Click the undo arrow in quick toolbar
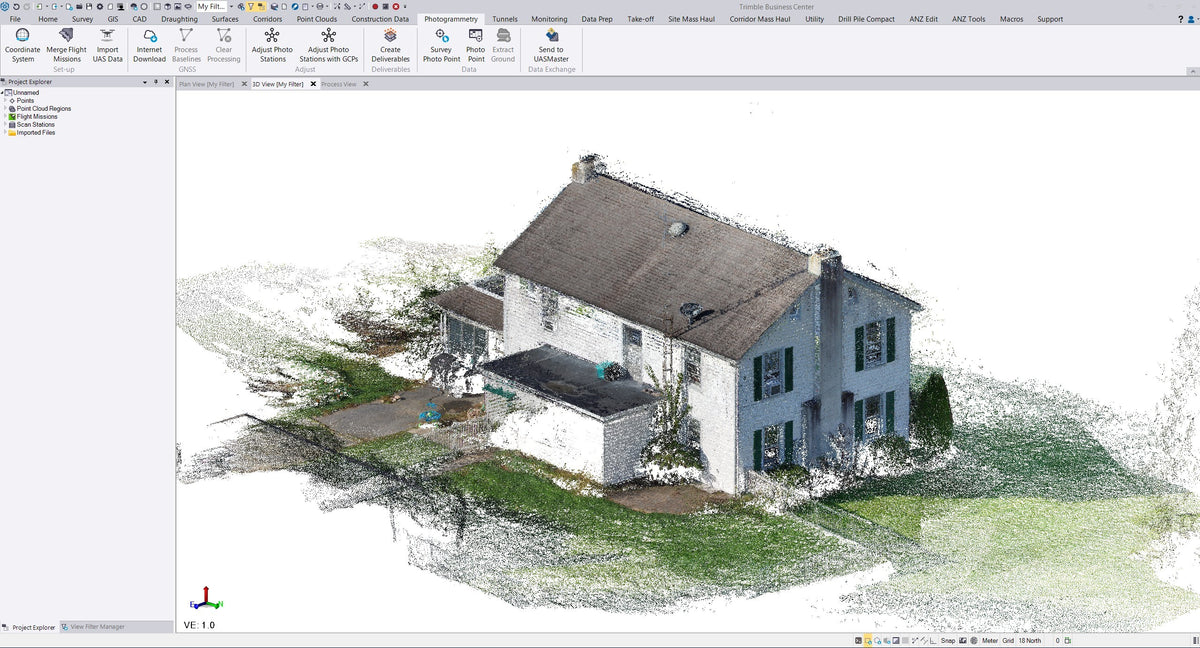 [16, 6]
